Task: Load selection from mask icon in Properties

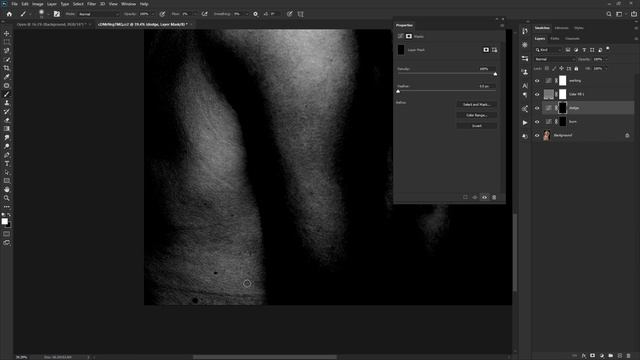Action: tap(465, 198)
